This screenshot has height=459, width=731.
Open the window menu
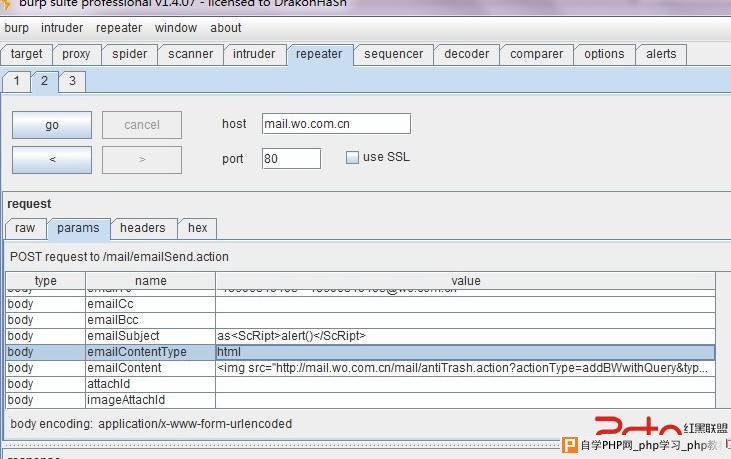[176, 28]
